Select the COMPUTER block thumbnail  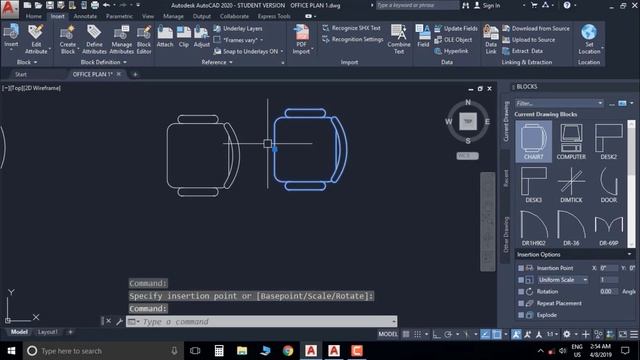tap(571, 141)
